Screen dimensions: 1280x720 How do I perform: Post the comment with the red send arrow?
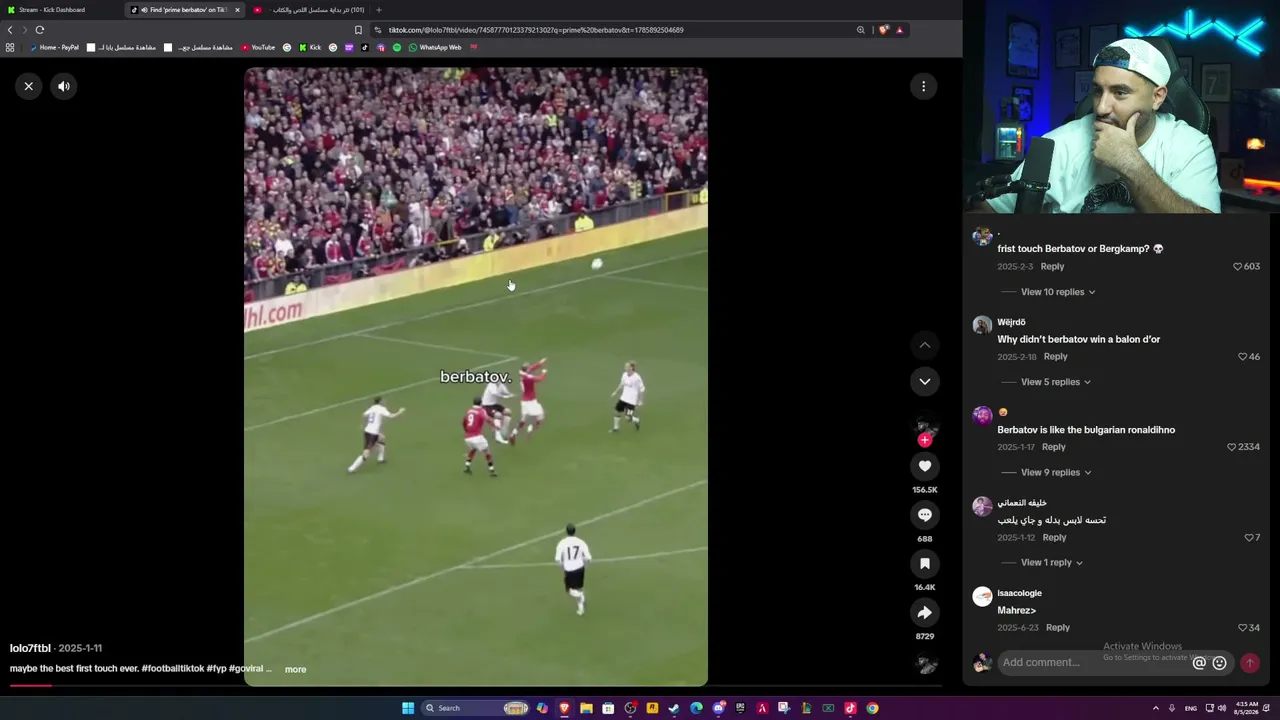coord(1249,663)
